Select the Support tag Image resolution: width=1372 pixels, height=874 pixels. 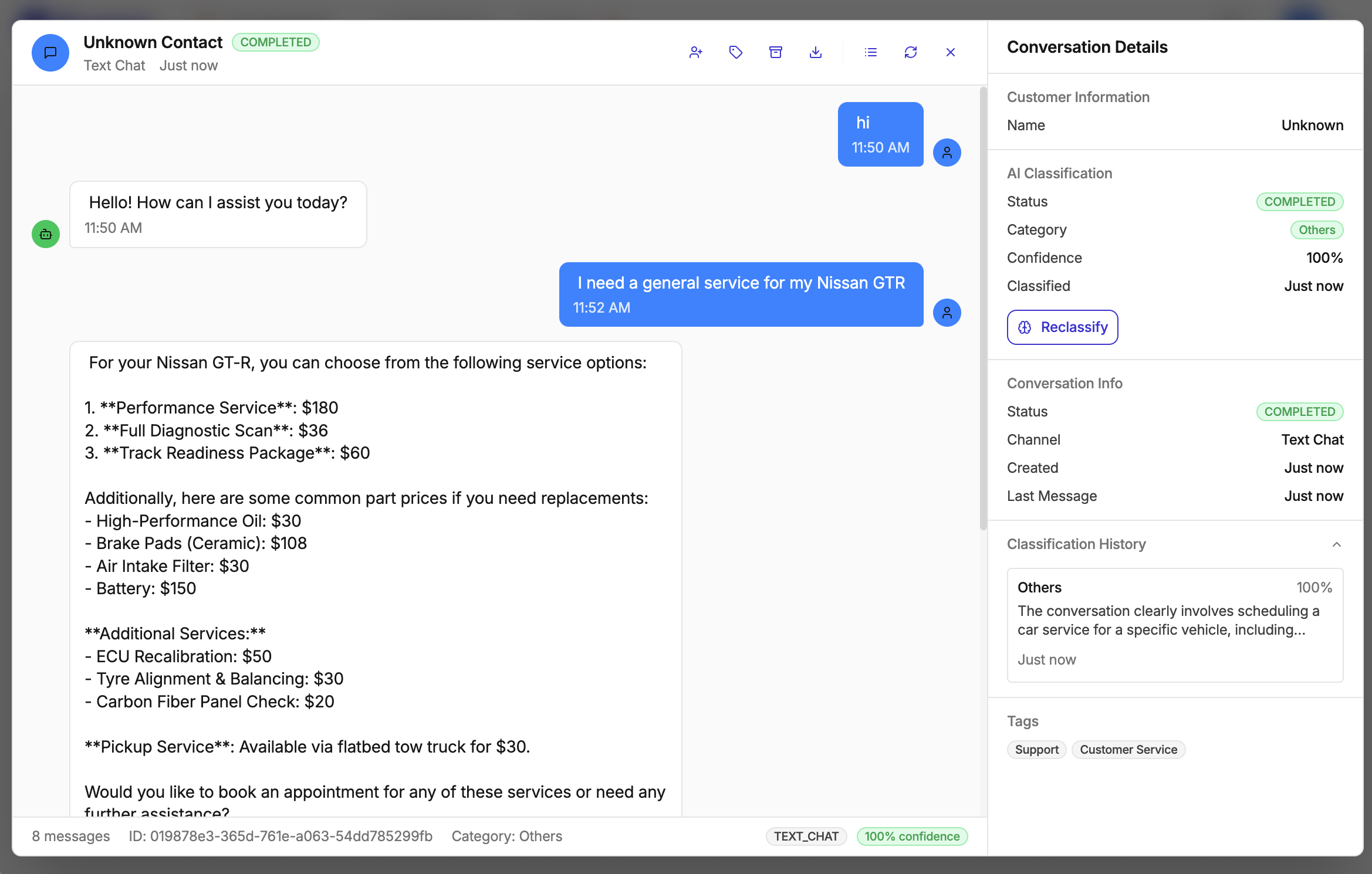click(x=1036, y=749)
